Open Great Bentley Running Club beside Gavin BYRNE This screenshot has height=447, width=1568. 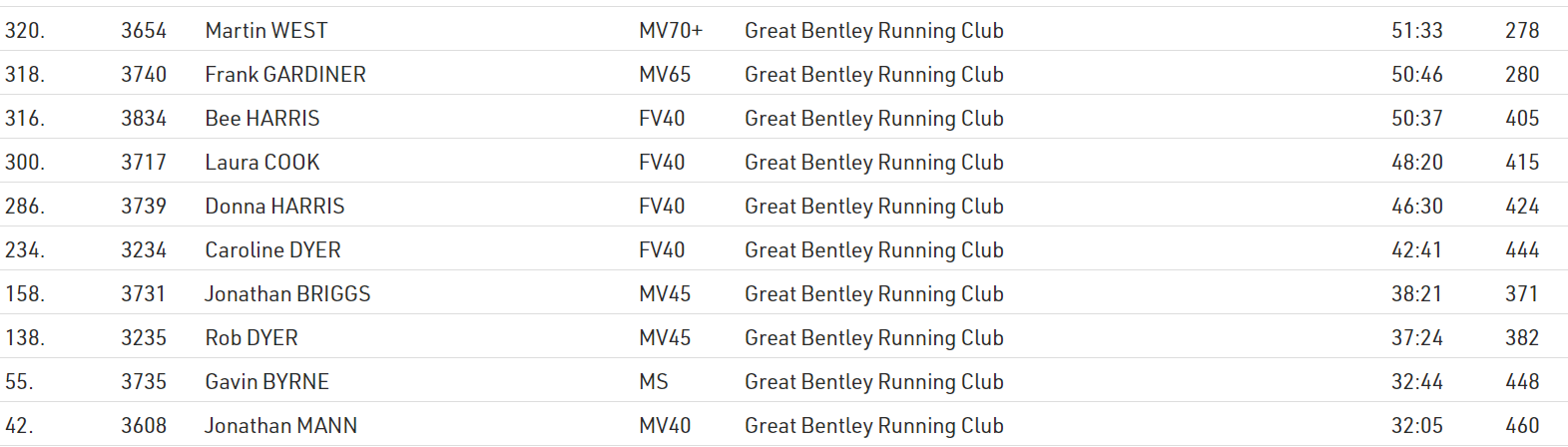click(x=873, y=382)
